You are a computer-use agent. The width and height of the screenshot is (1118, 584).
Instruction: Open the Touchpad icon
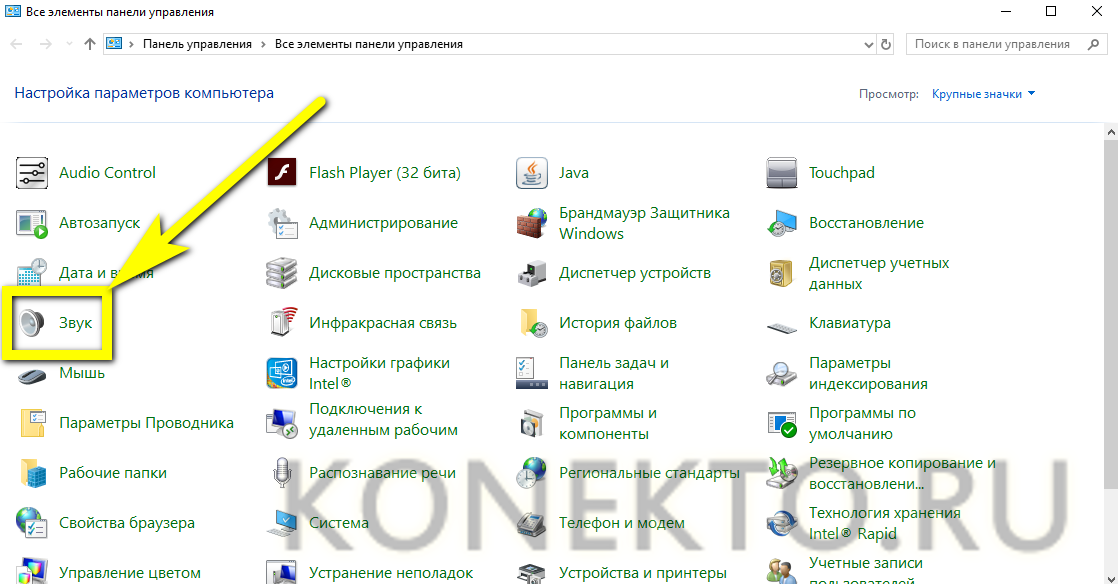pyautogui.click(x=782, y=173)
